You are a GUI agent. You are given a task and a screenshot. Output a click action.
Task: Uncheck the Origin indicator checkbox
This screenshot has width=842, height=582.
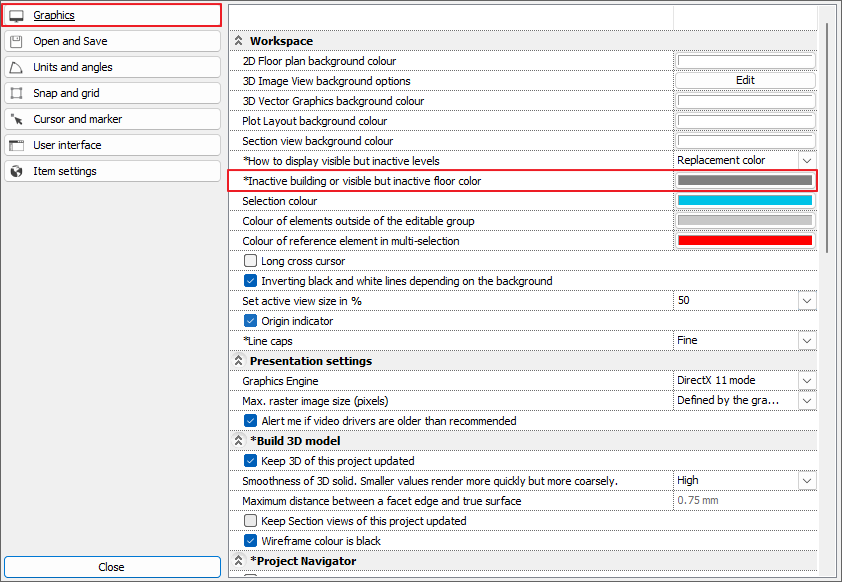coord(250,321)
